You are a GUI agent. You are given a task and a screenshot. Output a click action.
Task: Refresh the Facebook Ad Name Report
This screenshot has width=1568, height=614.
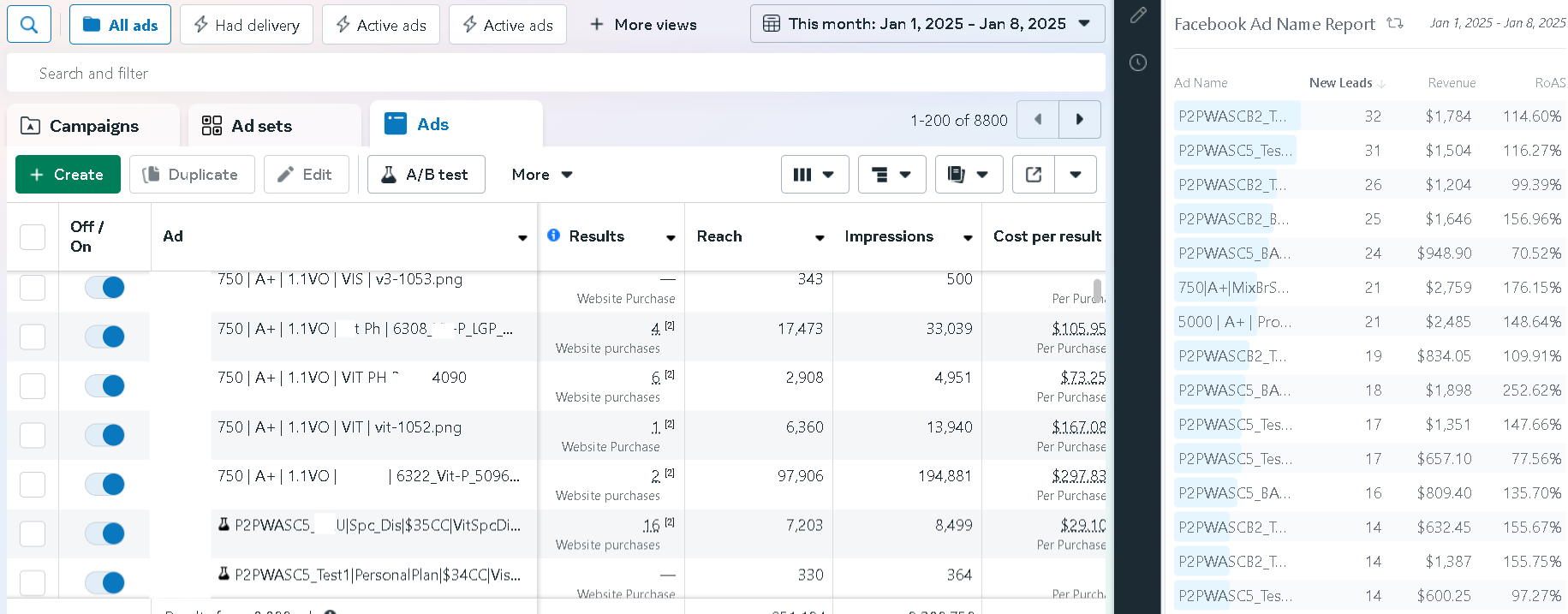click(1395, 23)
